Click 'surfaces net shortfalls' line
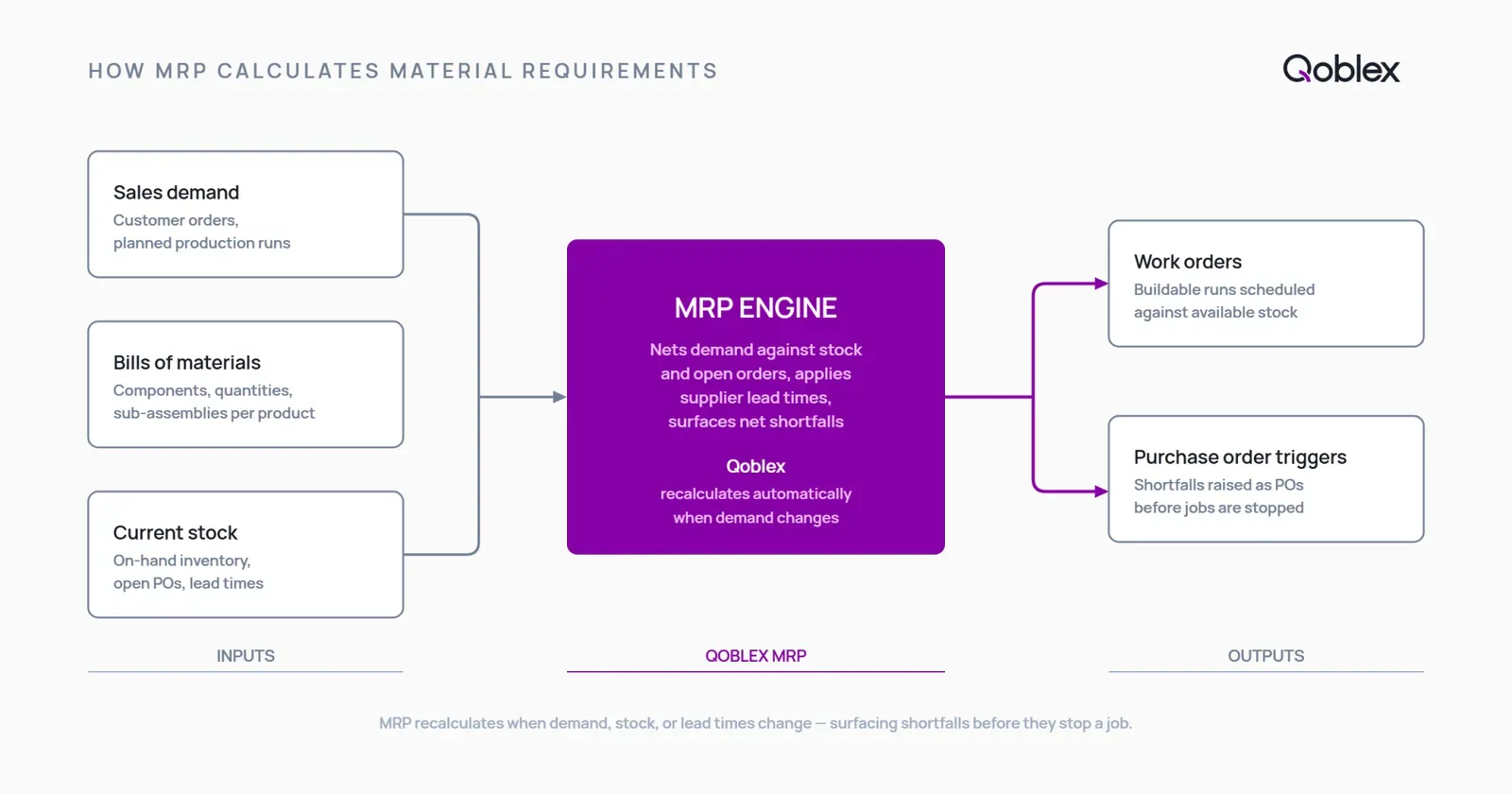This screenshot has width=1512, height=794. point(756,422)
